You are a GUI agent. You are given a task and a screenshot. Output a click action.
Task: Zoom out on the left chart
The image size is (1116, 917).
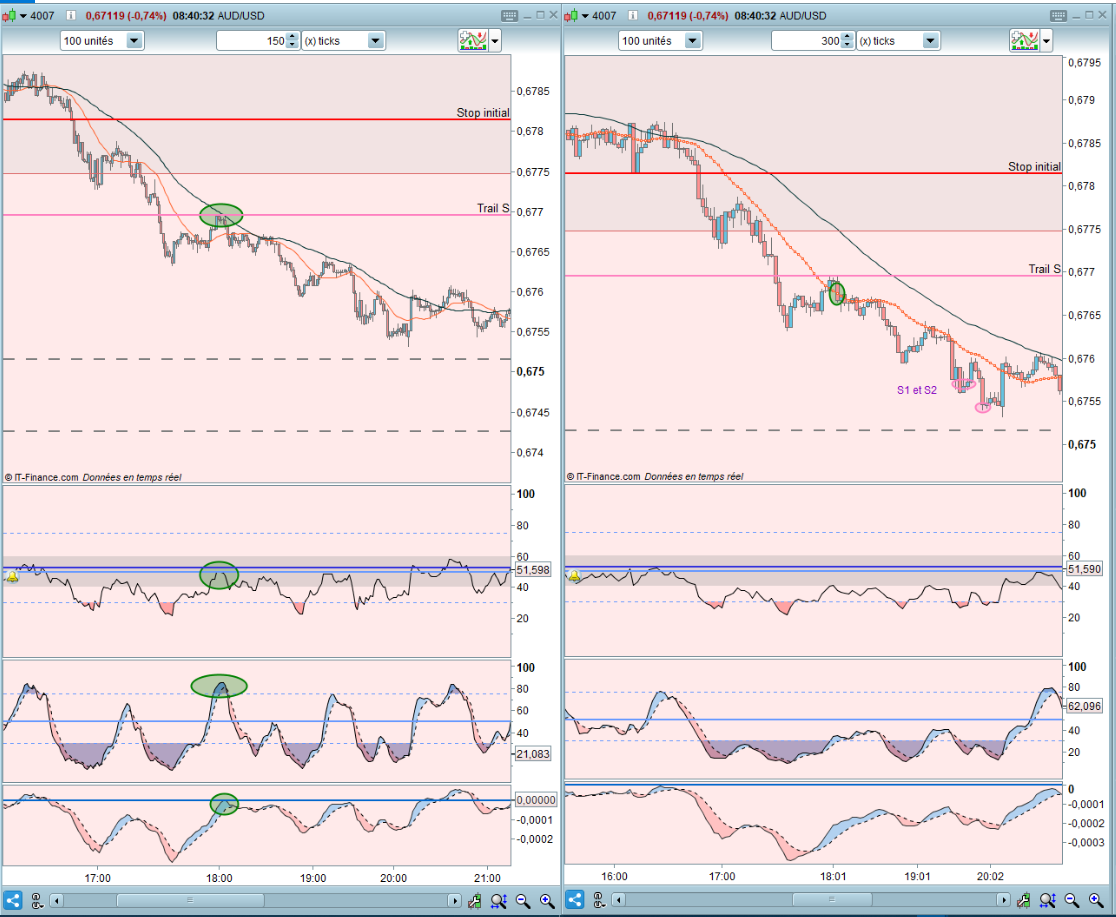[523, 901]
